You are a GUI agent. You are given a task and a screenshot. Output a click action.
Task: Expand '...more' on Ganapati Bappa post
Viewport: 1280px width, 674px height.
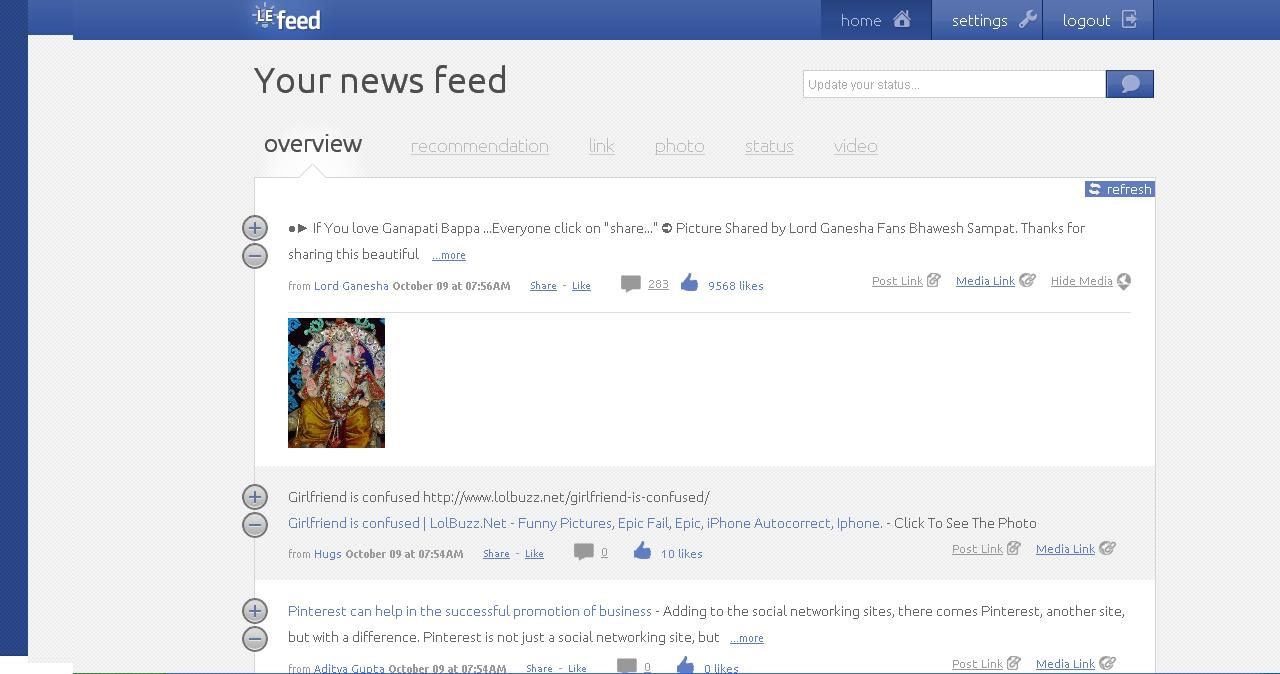[449, 255]
